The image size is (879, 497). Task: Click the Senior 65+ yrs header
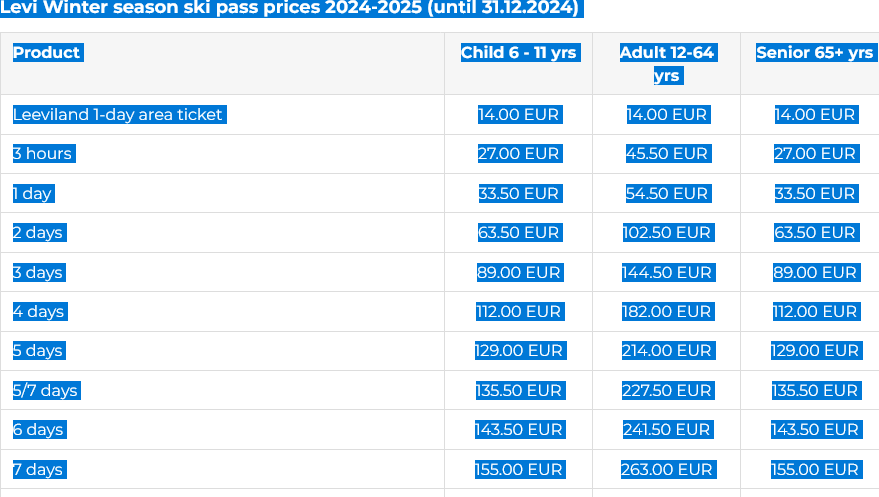[x=816, y=53]
